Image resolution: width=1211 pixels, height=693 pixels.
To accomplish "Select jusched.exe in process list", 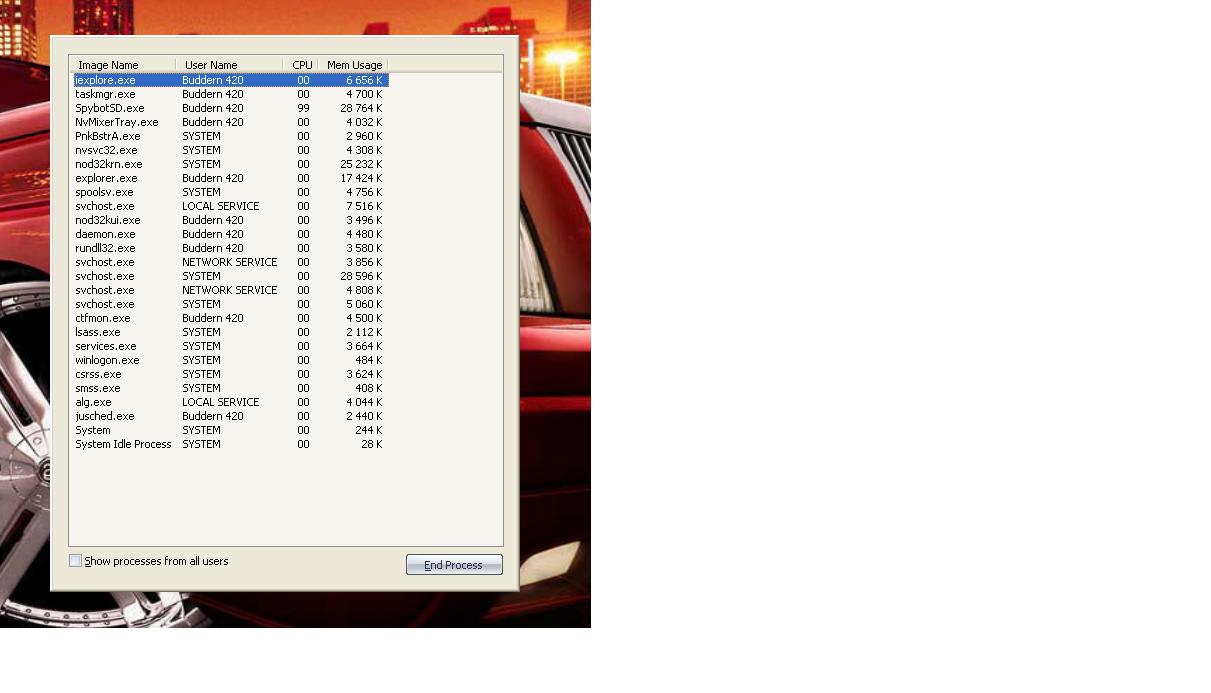I will pyautogui.click(x=230, y=416).
